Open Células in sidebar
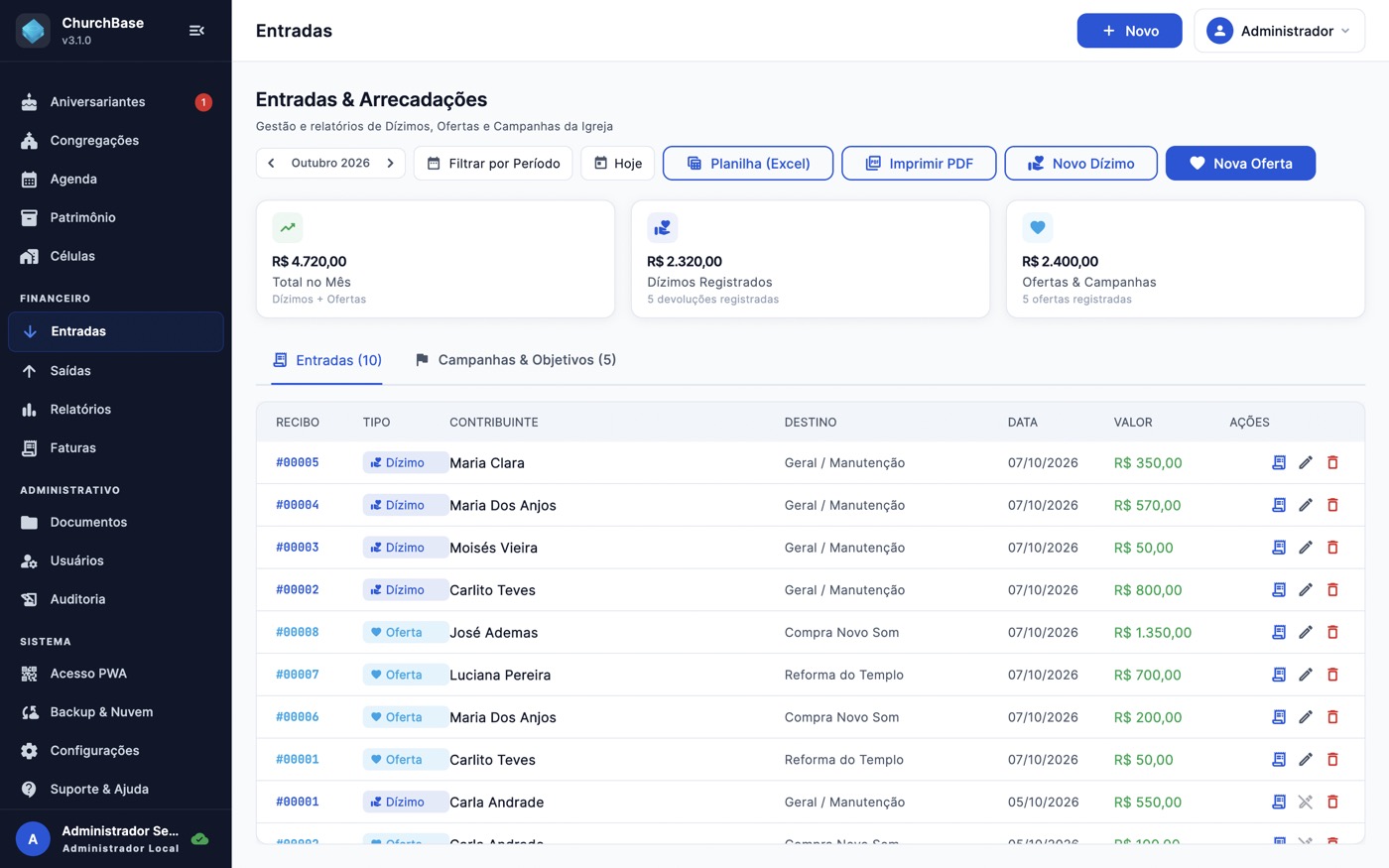Screen dimensions: 1389x868 point(116,256)
